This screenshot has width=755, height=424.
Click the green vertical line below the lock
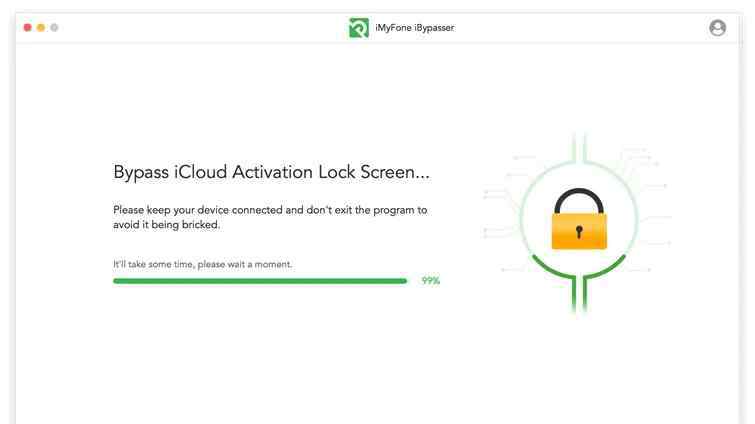click(x=574, y=295)
